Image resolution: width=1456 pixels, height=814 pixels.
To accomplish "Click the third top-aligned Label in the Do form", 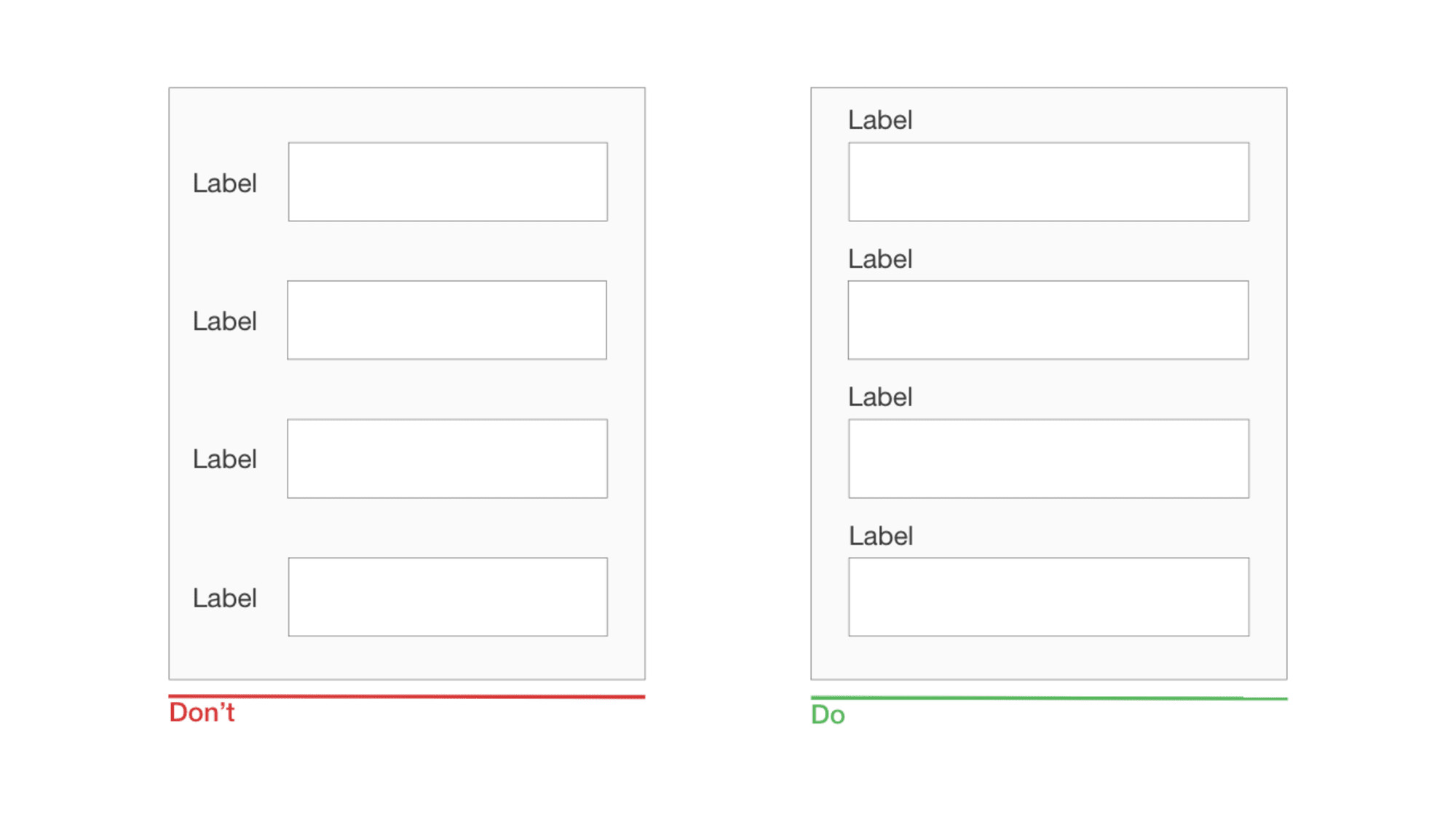I will coord(880,398).
